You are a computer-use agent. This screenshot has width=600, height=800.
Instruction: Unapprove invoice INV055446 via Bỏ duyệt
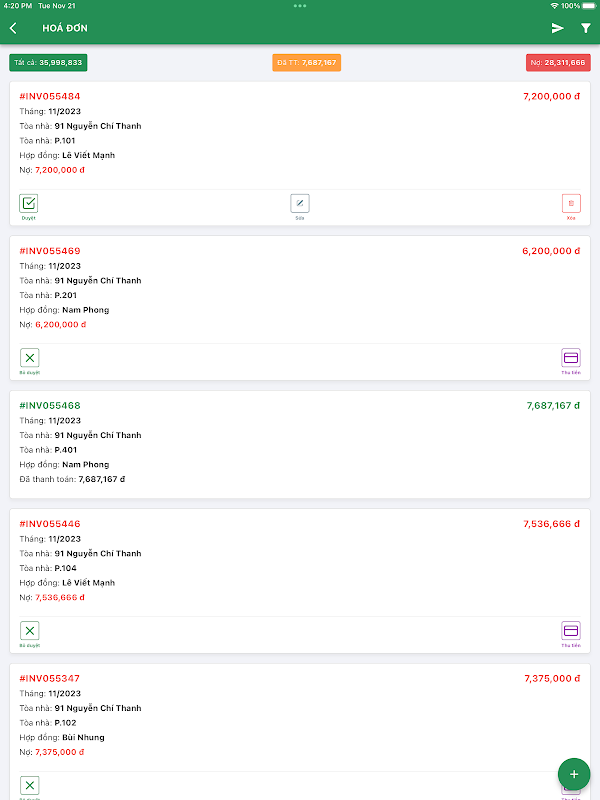(x=29, y=630)
